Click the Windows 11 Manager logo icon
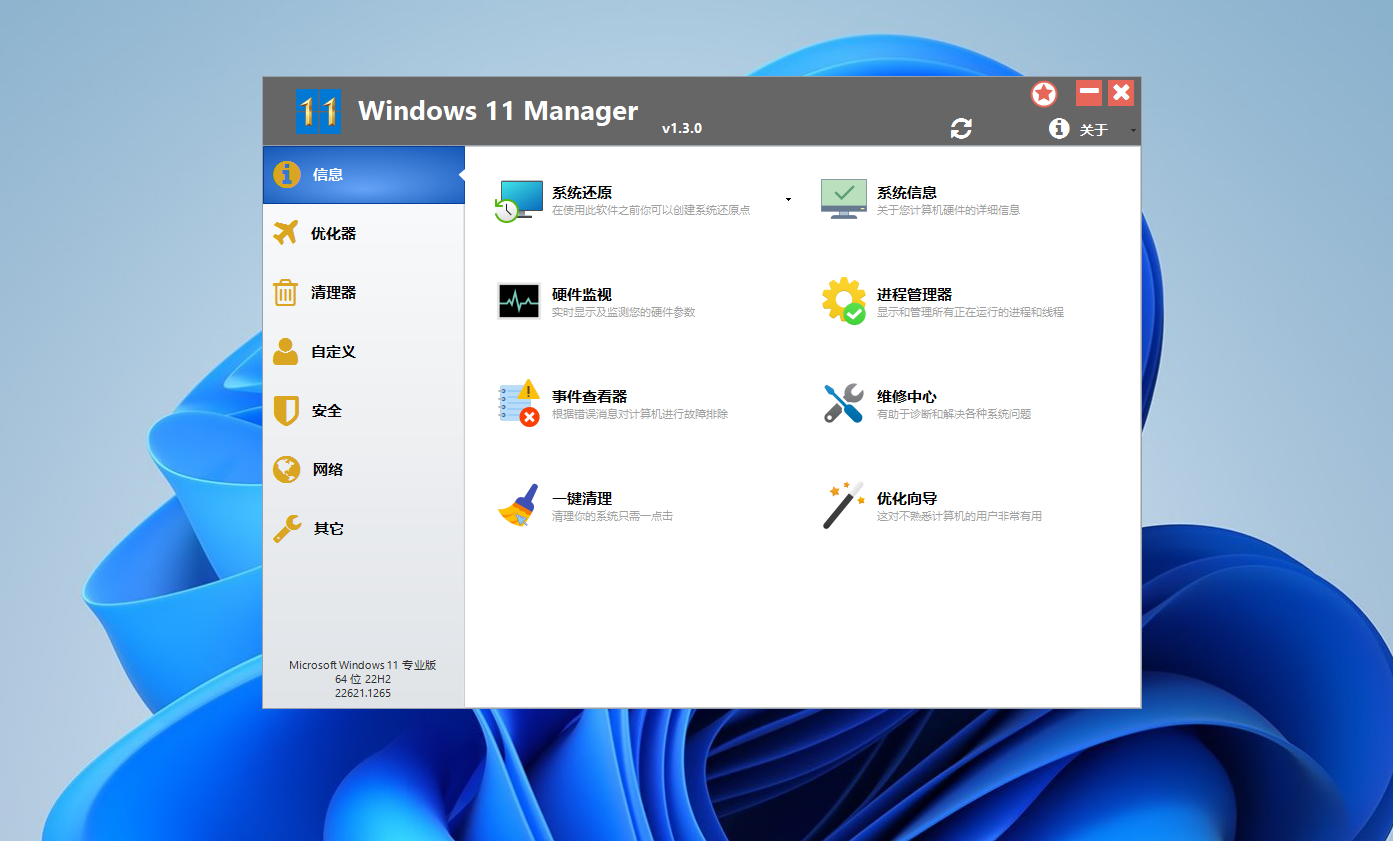The height and width of the screenshot is (841, 1393). (x=319, y=111)
